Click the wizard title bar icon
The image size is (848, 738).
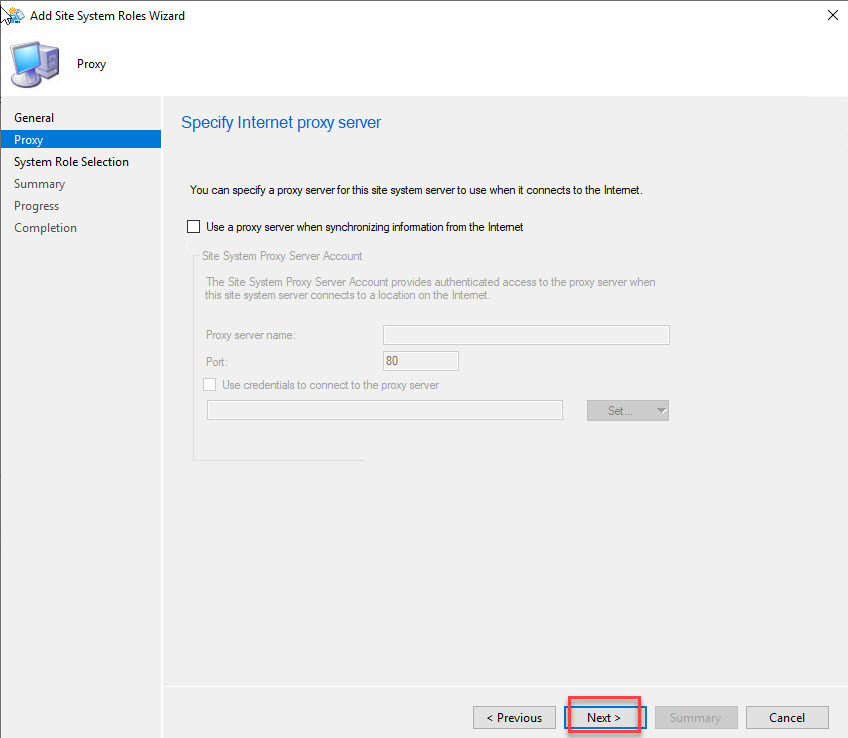(x=14, y=15)
